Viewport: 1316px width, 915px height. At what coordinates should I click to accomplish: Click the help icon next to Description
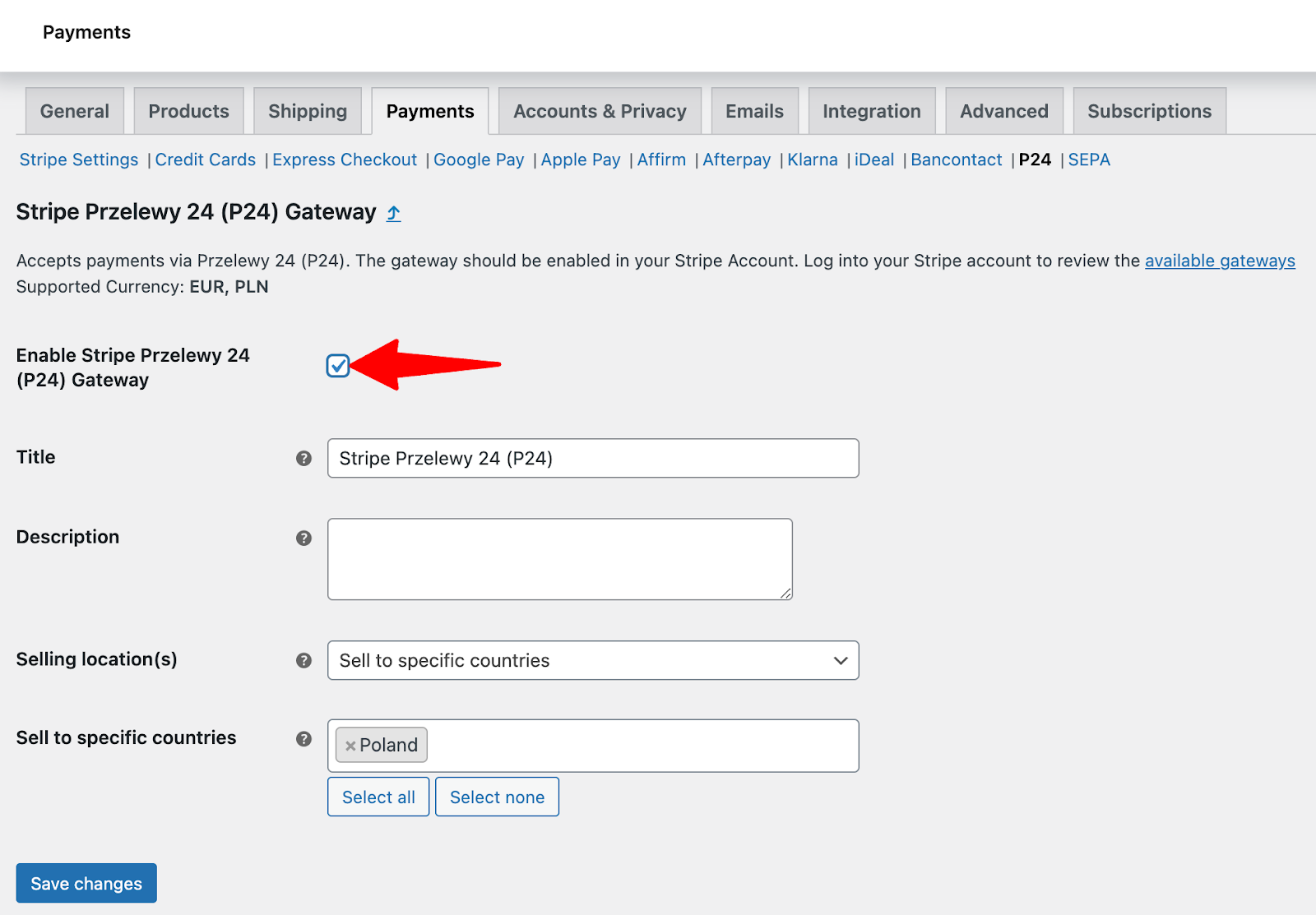click(304, 538)
